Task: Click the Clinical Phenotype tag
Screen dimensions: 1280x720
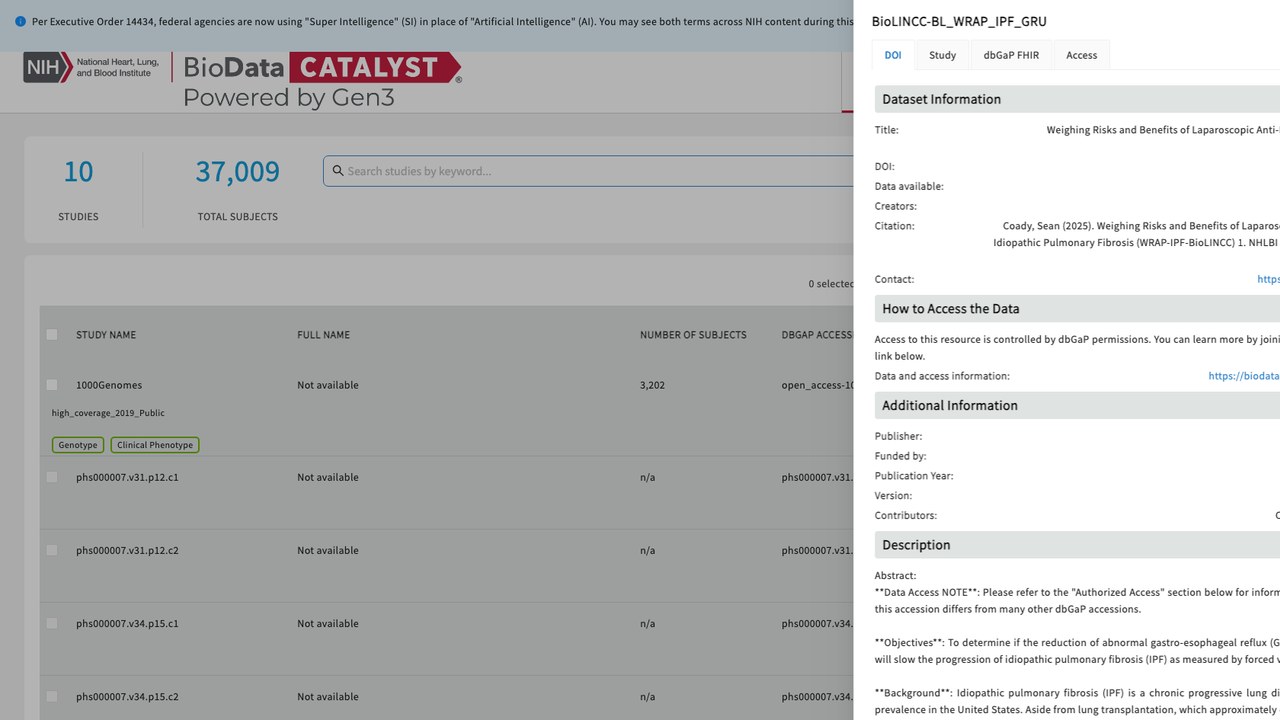Action: (155, 445)
